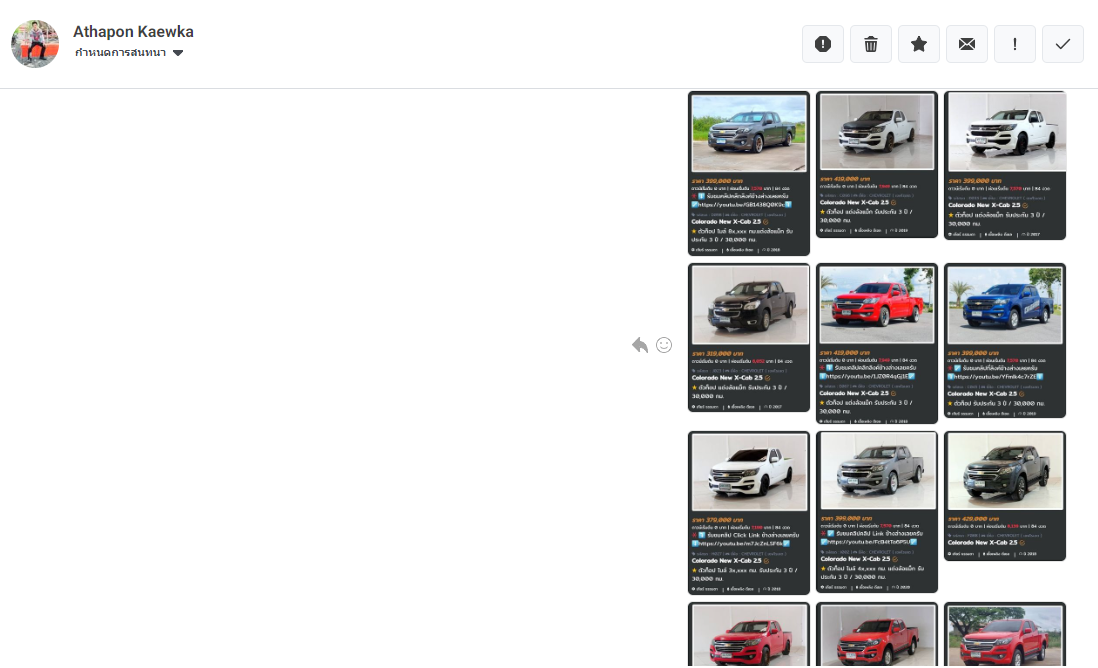
Task: Flag the conversation with the plain exclamation icon
Action: pyautogui.click(x=1015, y=44)
